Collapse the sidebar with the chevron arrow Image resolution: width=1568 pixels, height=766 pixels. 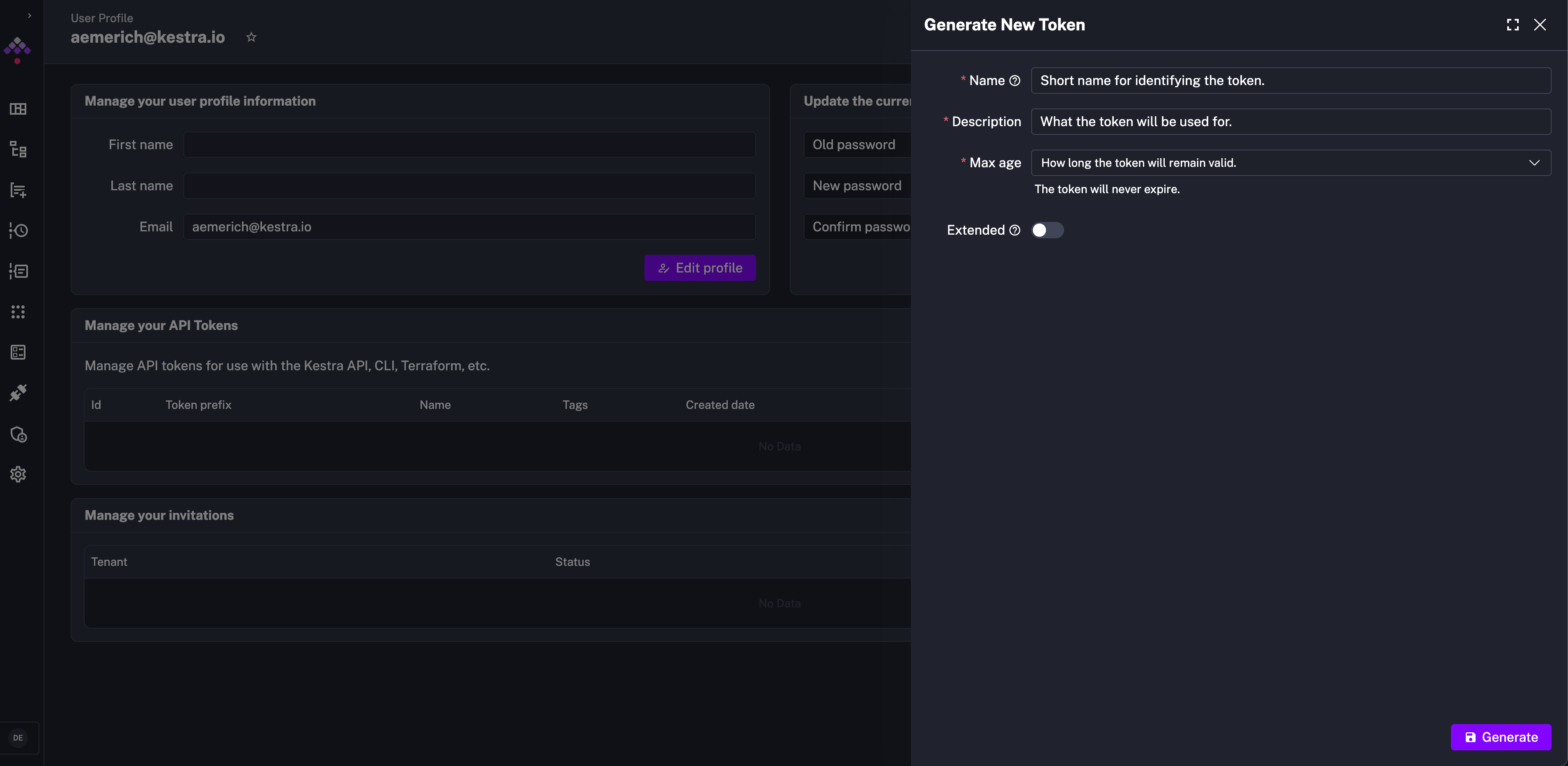tap(29, 15)
